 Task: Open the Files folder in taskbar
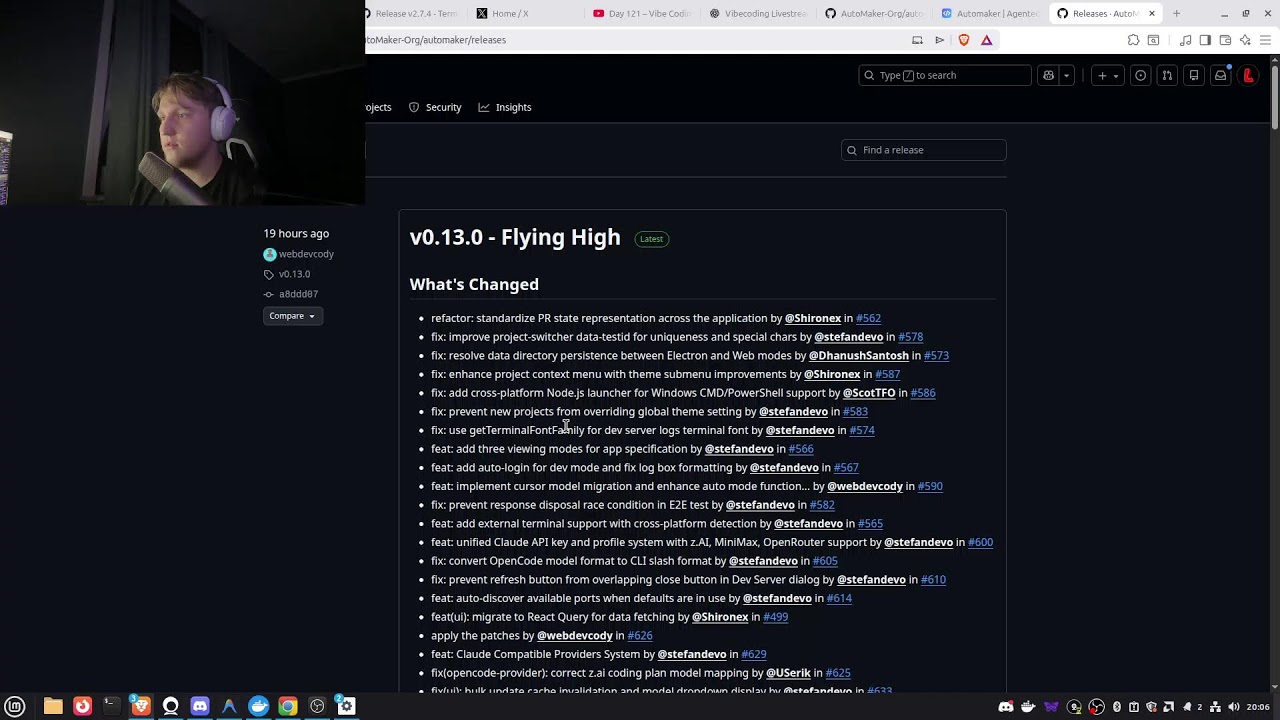point(53,706)
